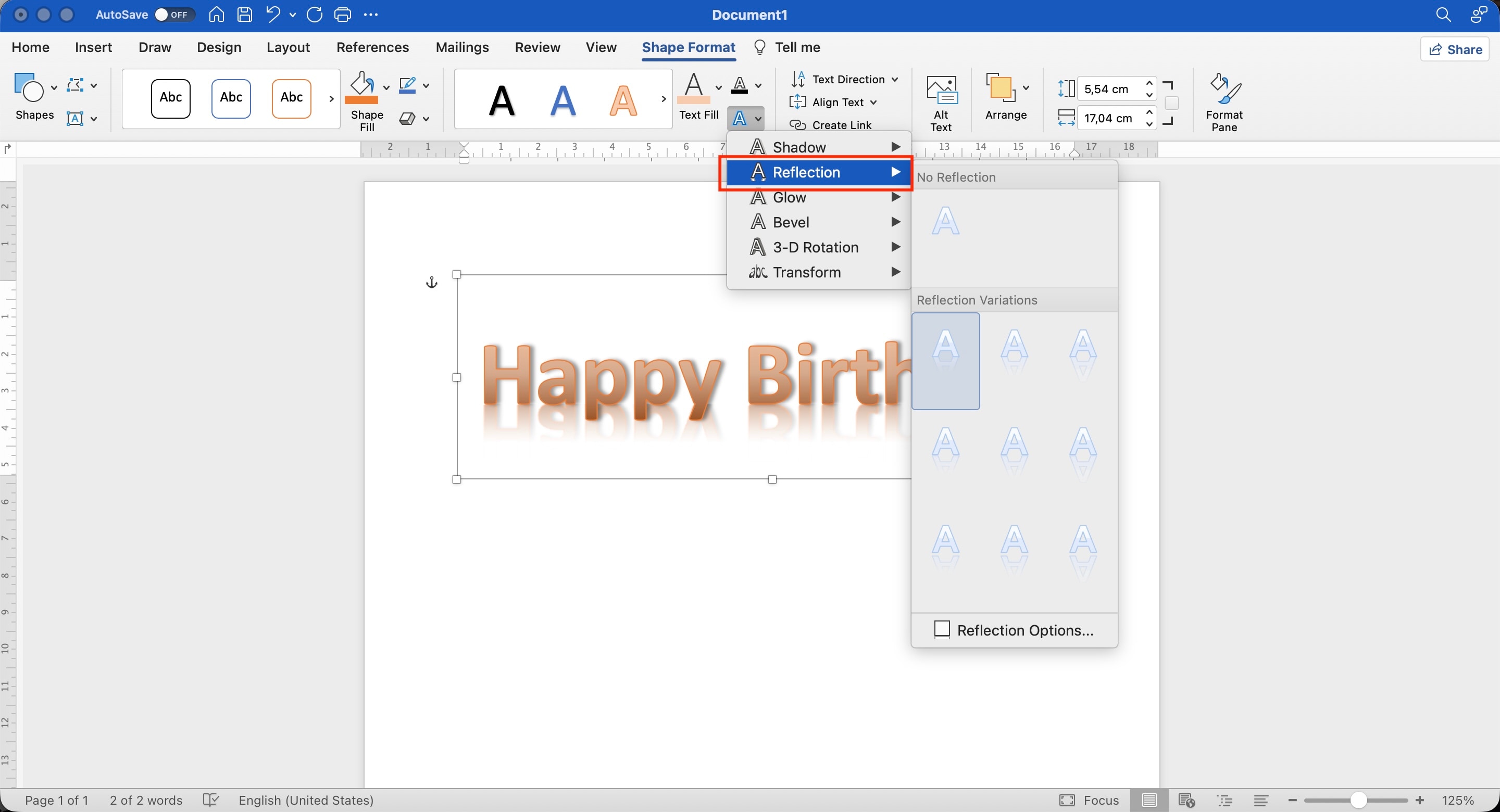Open the Align Text dropdown
1500x812 pixels.
834,103
